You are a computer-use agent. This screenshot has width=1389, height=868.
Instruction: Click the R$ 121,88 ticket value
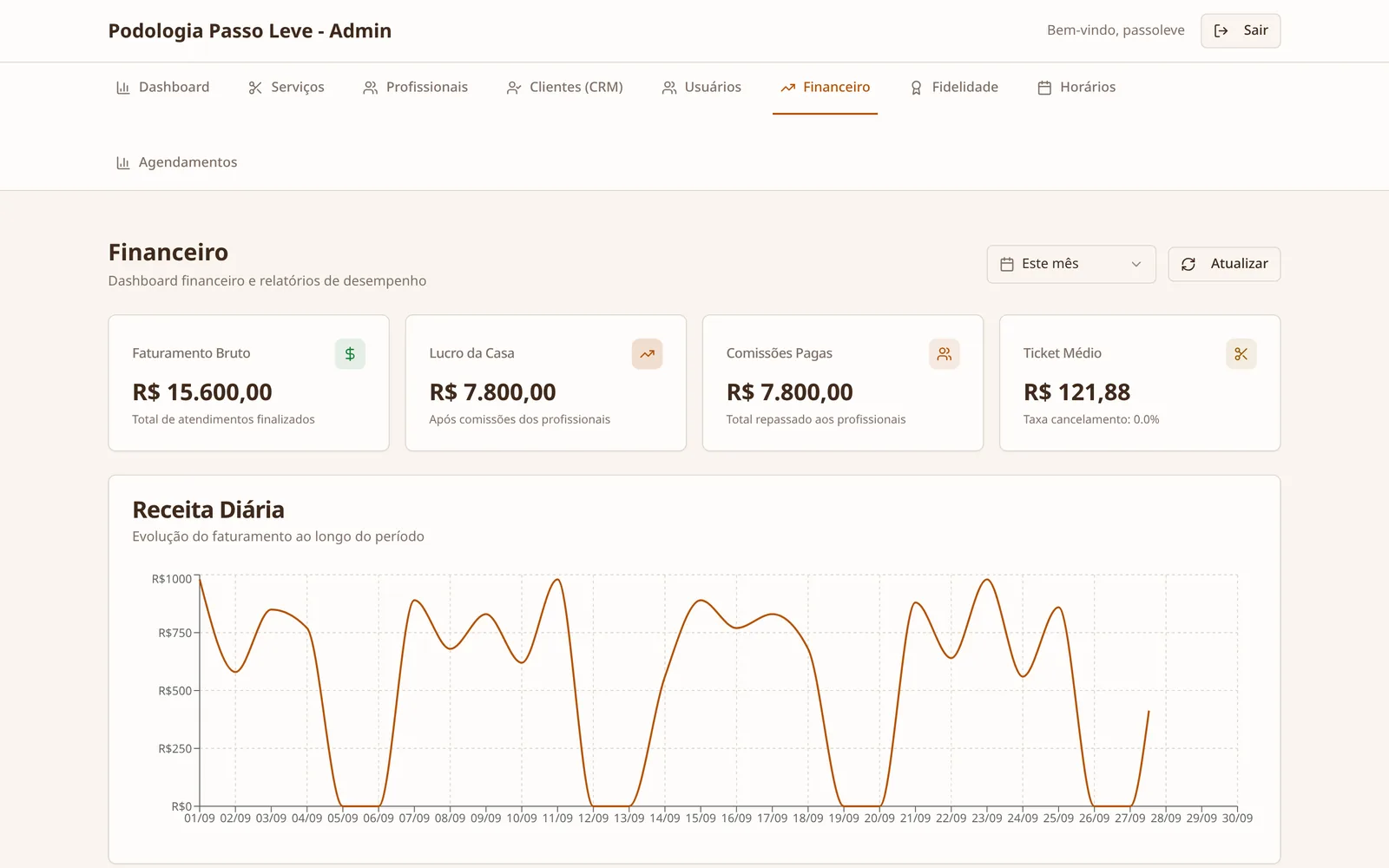point(1076,392)
